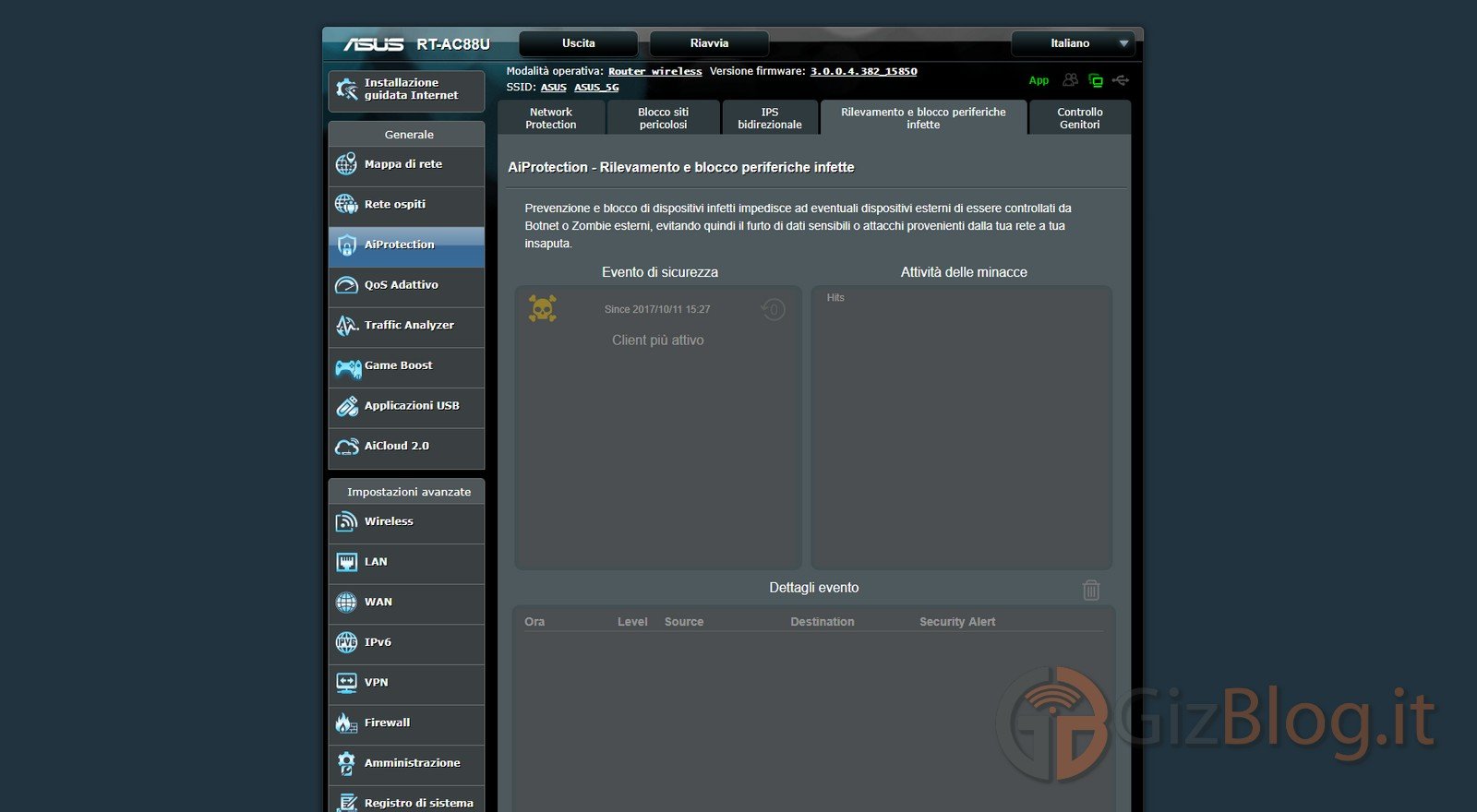The width and height of the screenshot is (1477, 812).
Task: Open Amministrazione settings
Action: (406, 764)
